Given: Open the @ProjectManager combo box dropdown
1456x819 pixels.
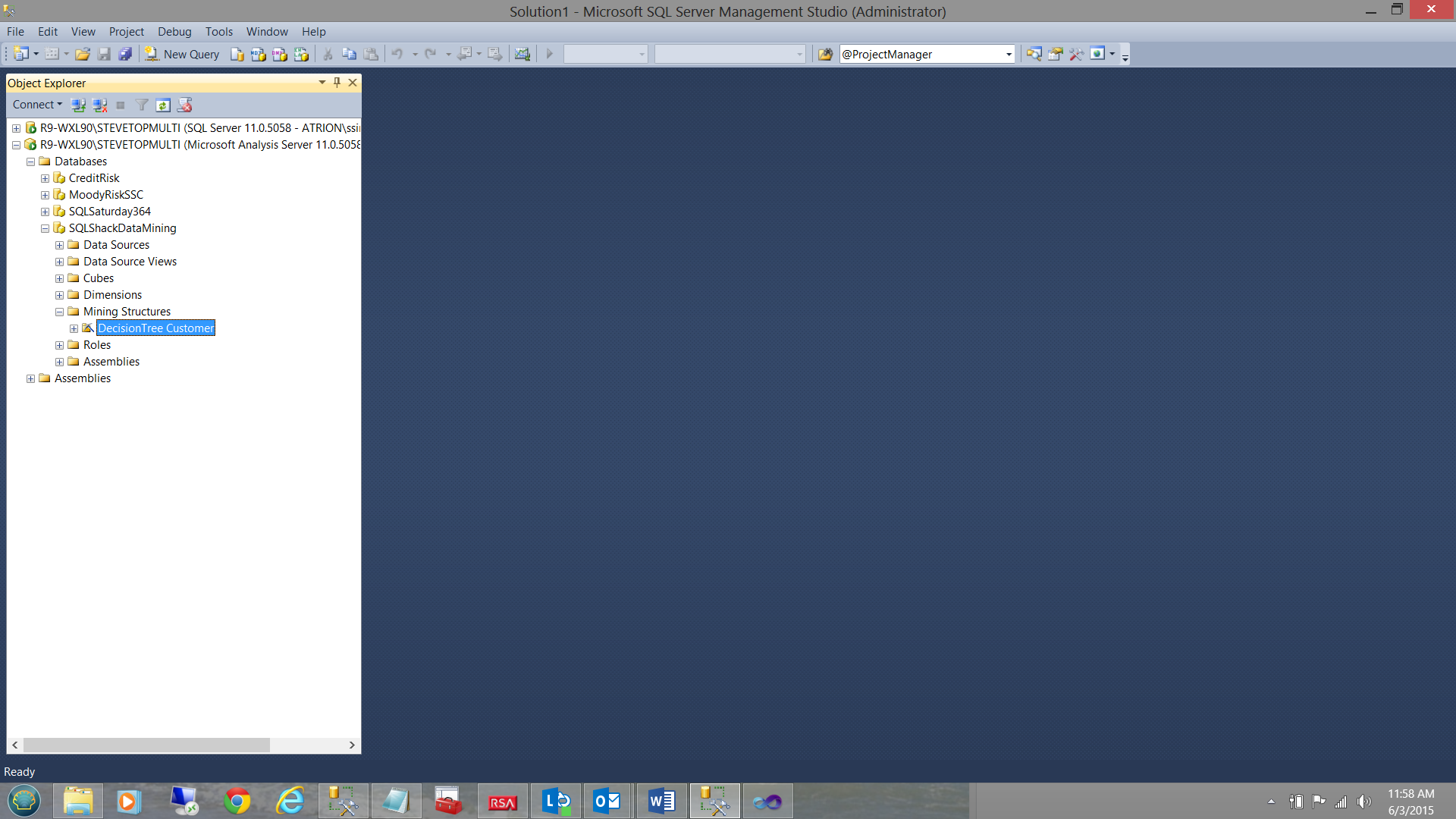Looking at the screenshot, I should point(1009,54).
